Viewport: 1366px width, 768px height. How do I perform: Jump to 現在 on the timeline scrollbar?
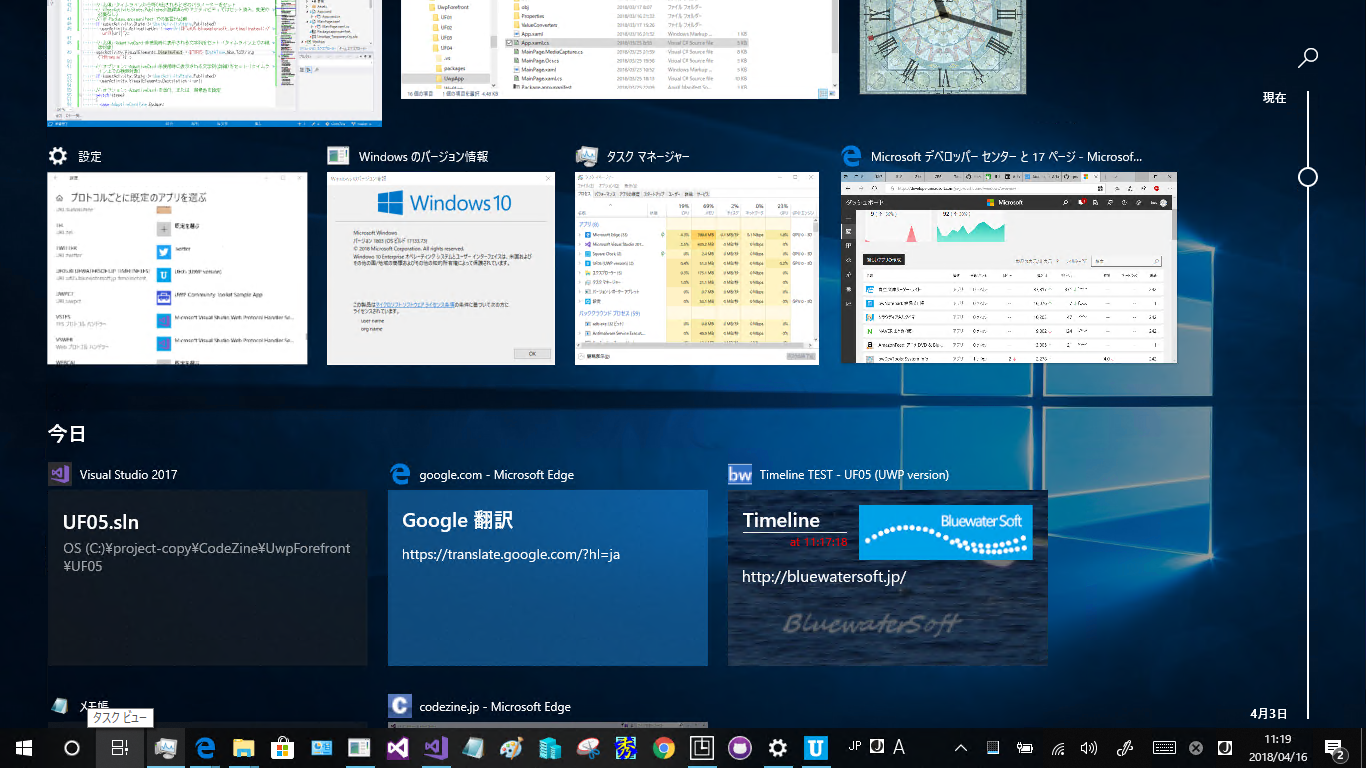[1274, 98]
